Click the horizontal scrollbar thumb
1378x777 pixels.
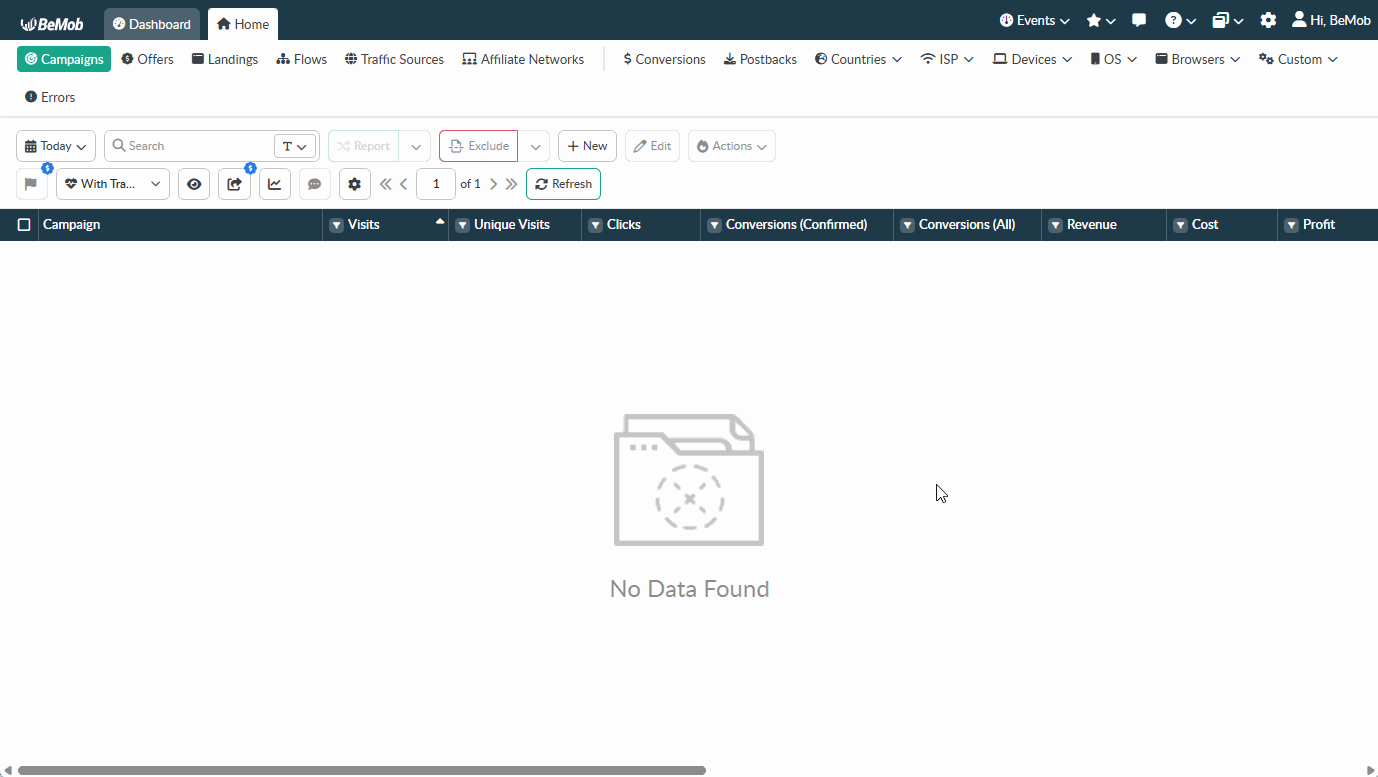point(362,770)
